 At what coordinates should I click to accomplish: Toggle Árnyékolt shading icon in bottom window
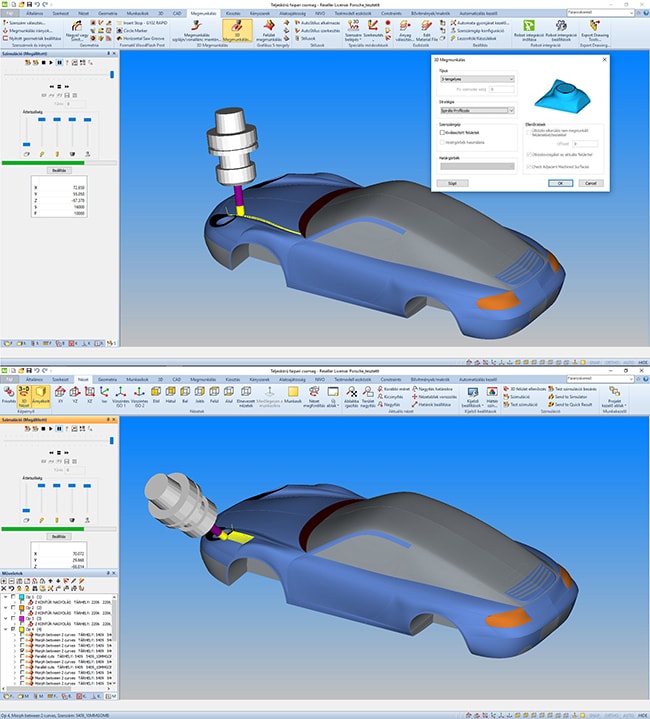(x=41, y=396)
